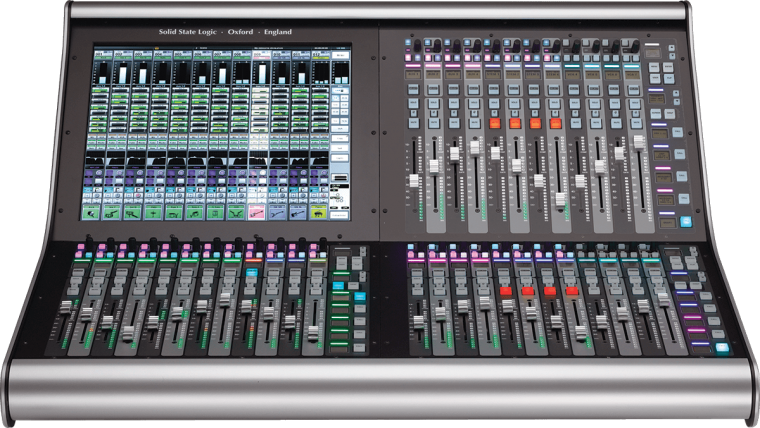Turn off cyan-lit button on lower-left ninth strip
Screen dimensions: 760x428
(x=251, y=272)
